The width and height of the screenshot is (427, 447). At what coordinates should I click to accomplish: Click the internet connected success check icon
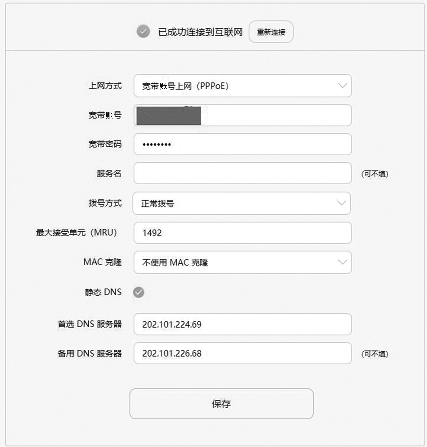143,32
